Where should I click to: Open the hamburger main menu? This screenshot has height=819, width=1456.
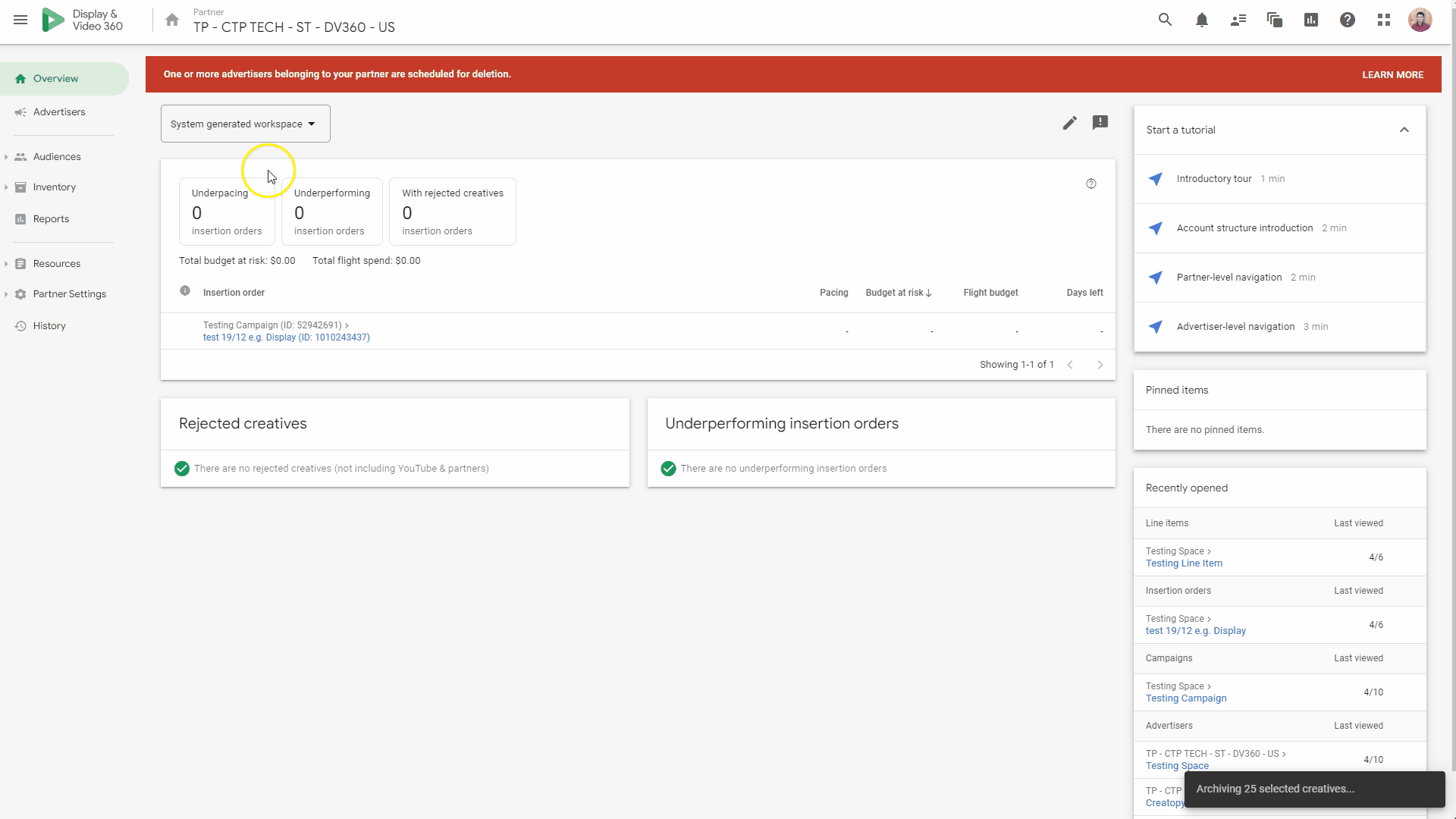point(20,20)
